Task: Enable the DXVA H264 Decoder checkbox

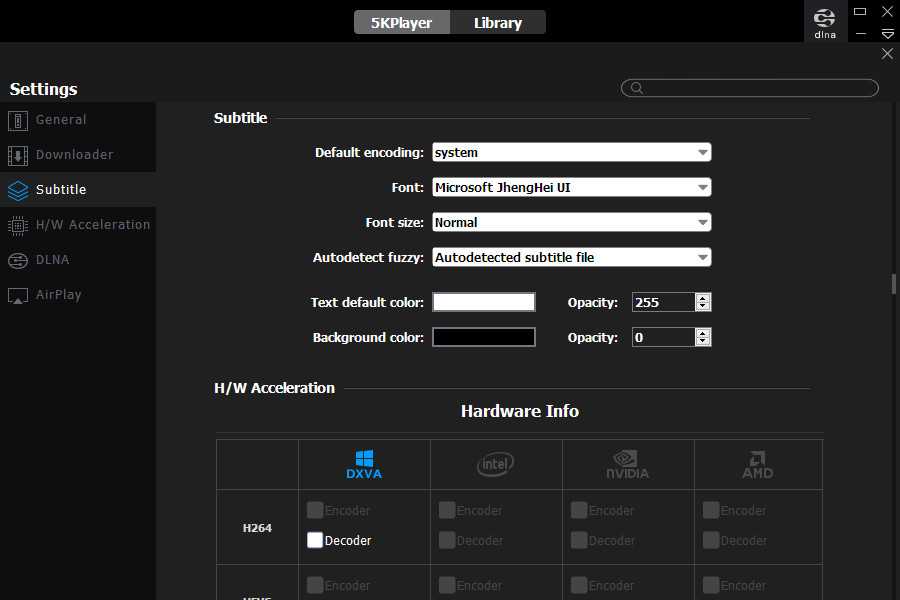Action: [x=315, y=540]
